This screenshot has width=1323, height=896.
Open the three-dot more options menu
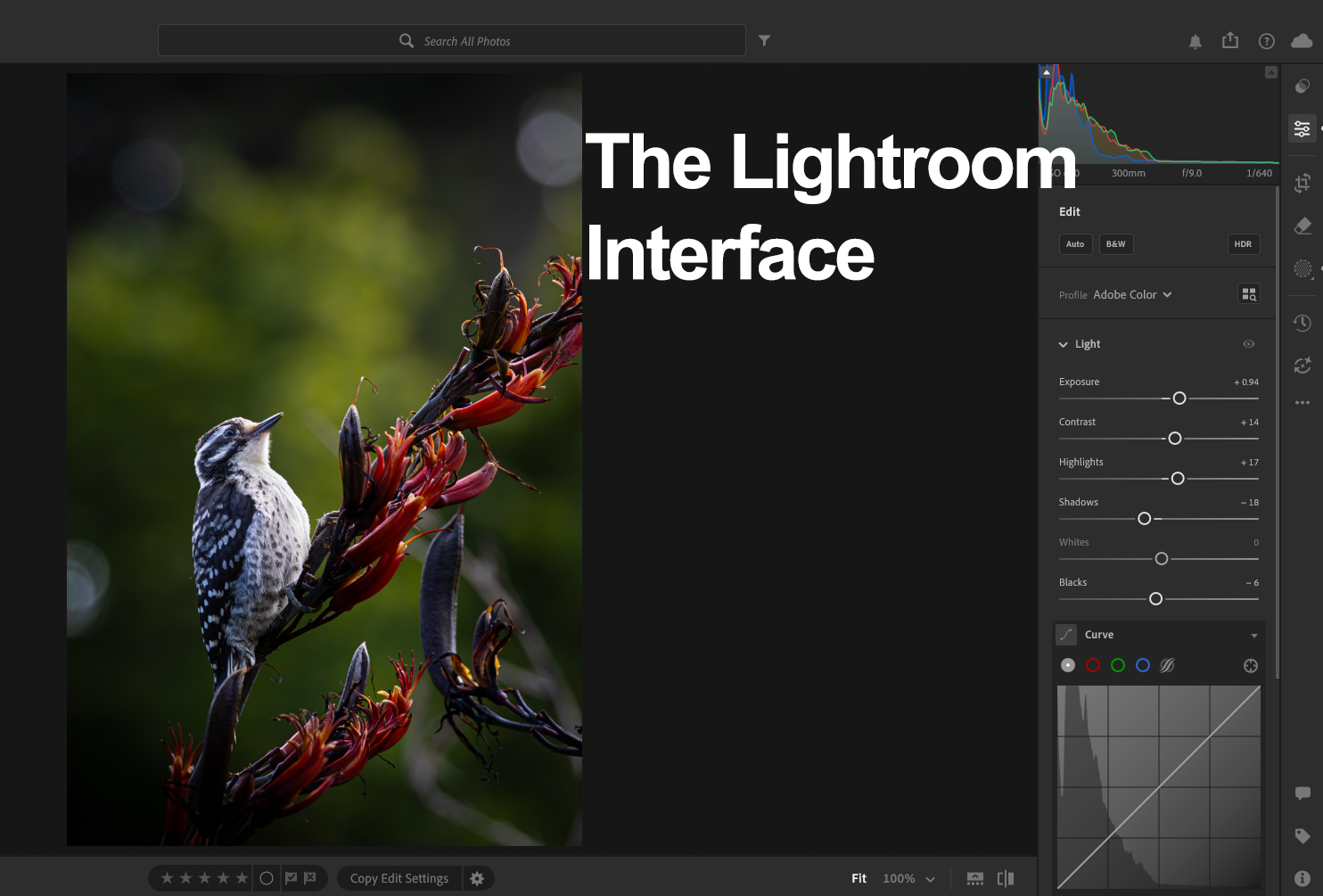pos(1302,403)
